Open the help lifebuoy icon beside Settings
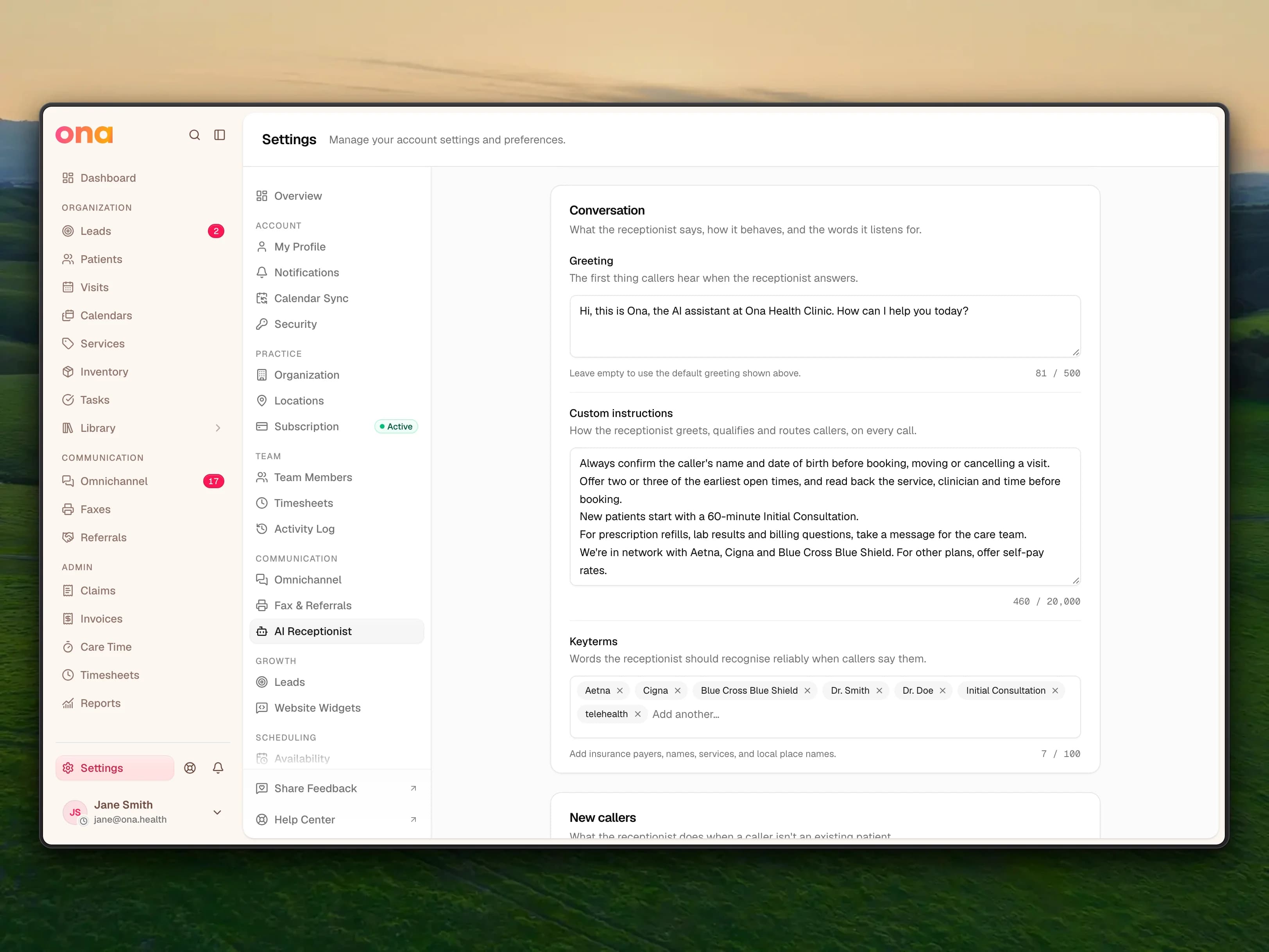The height and width of the screenshot is (952, 1269). (190, 768)
